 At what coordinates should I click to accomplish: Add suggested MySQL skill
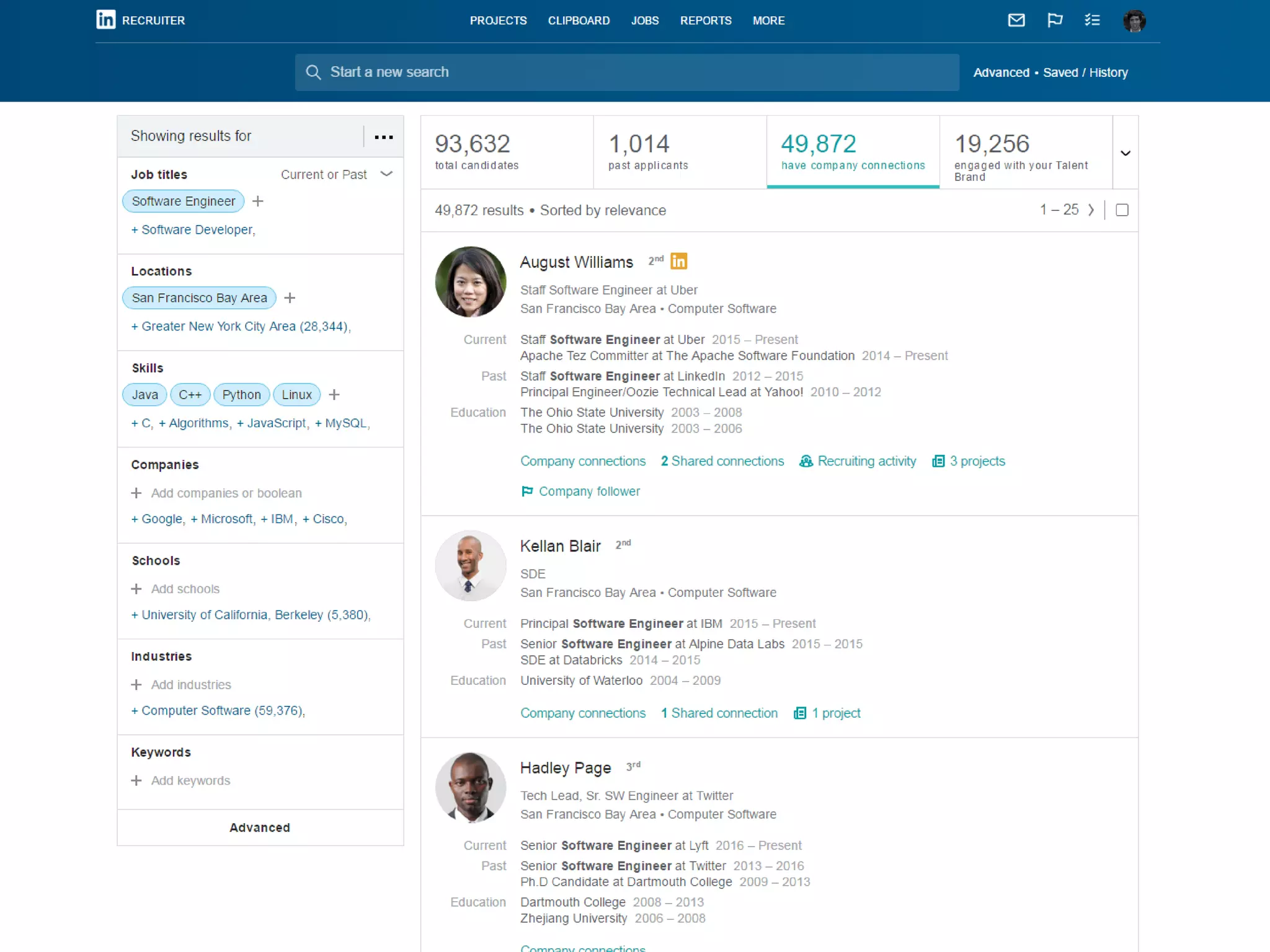pos(342,423)
